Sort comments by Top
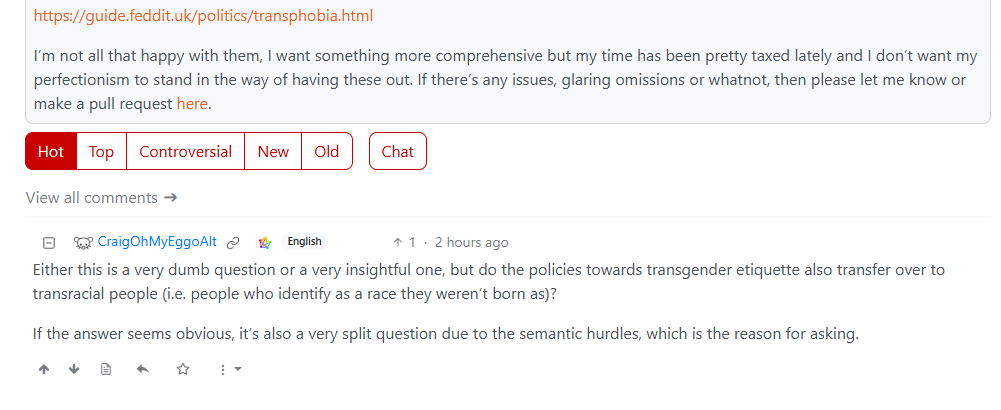 click(x=102, y=151)
